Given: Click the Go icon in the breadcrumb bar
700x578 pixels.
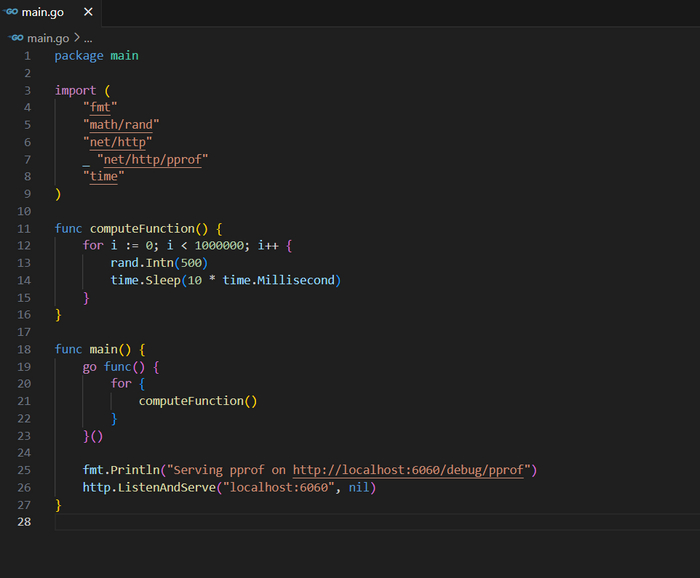Looking at the screenshot, I should (x=15, y=38).
